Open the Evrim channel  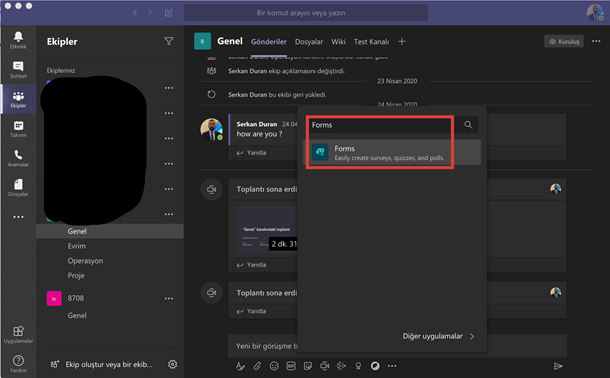pyautogui.click(x=77, y=246)
